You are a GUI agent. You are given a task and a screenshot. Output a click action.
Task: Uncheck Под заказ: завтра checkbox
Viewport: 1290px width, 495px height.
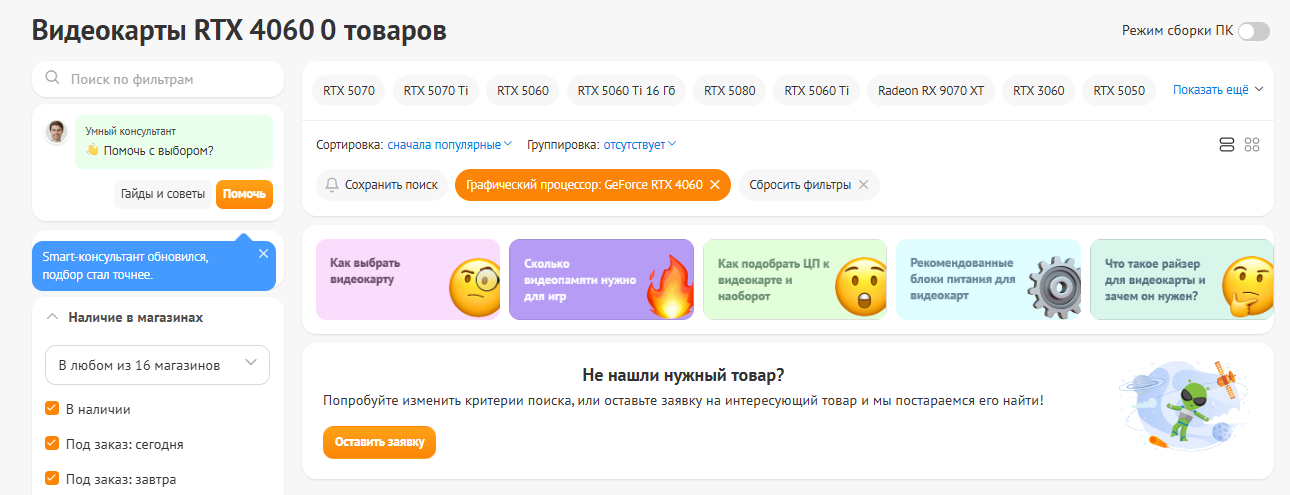coord(52,479)
